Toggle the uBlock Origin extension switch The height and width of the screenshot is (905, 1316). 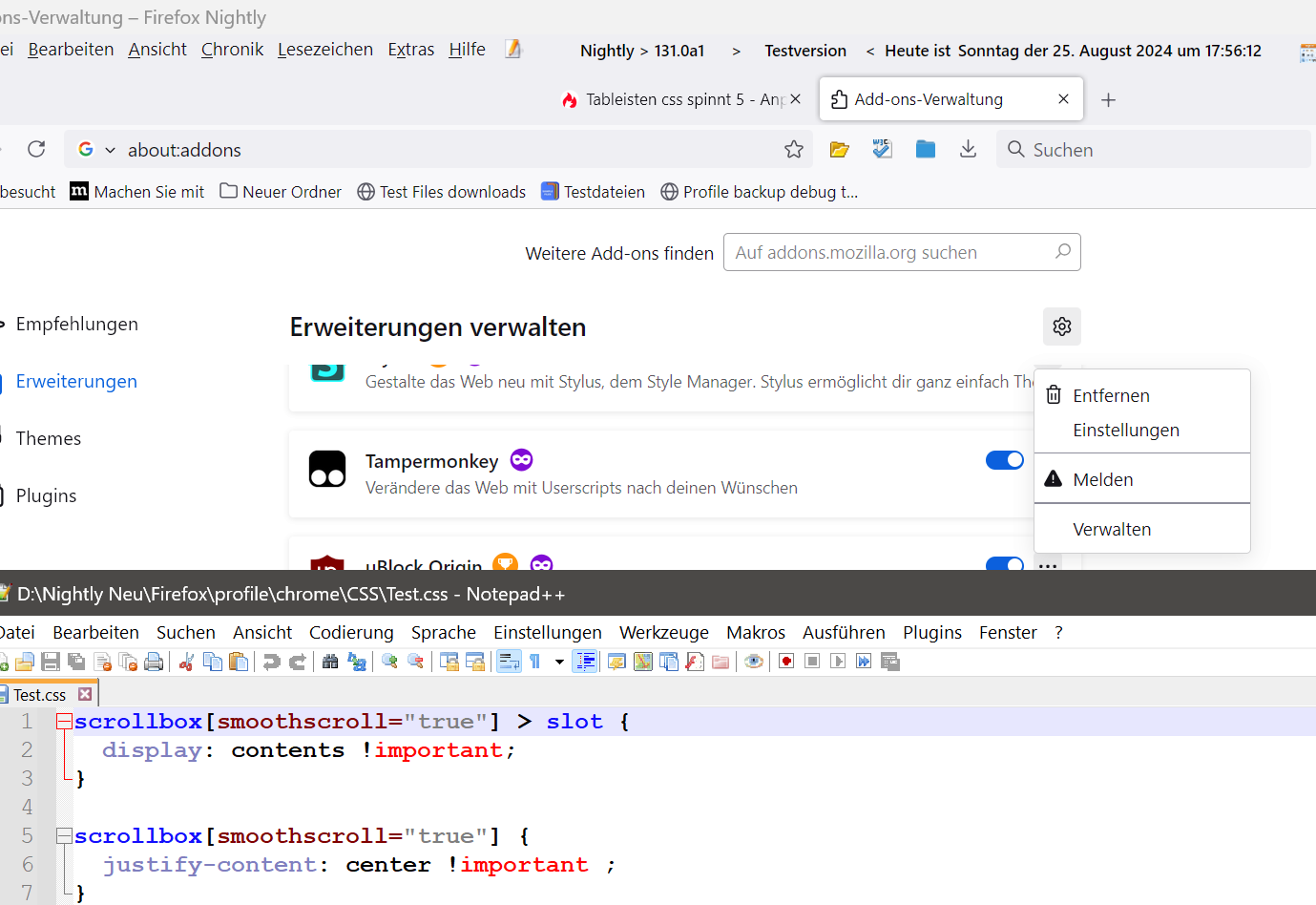[1005, 563]
